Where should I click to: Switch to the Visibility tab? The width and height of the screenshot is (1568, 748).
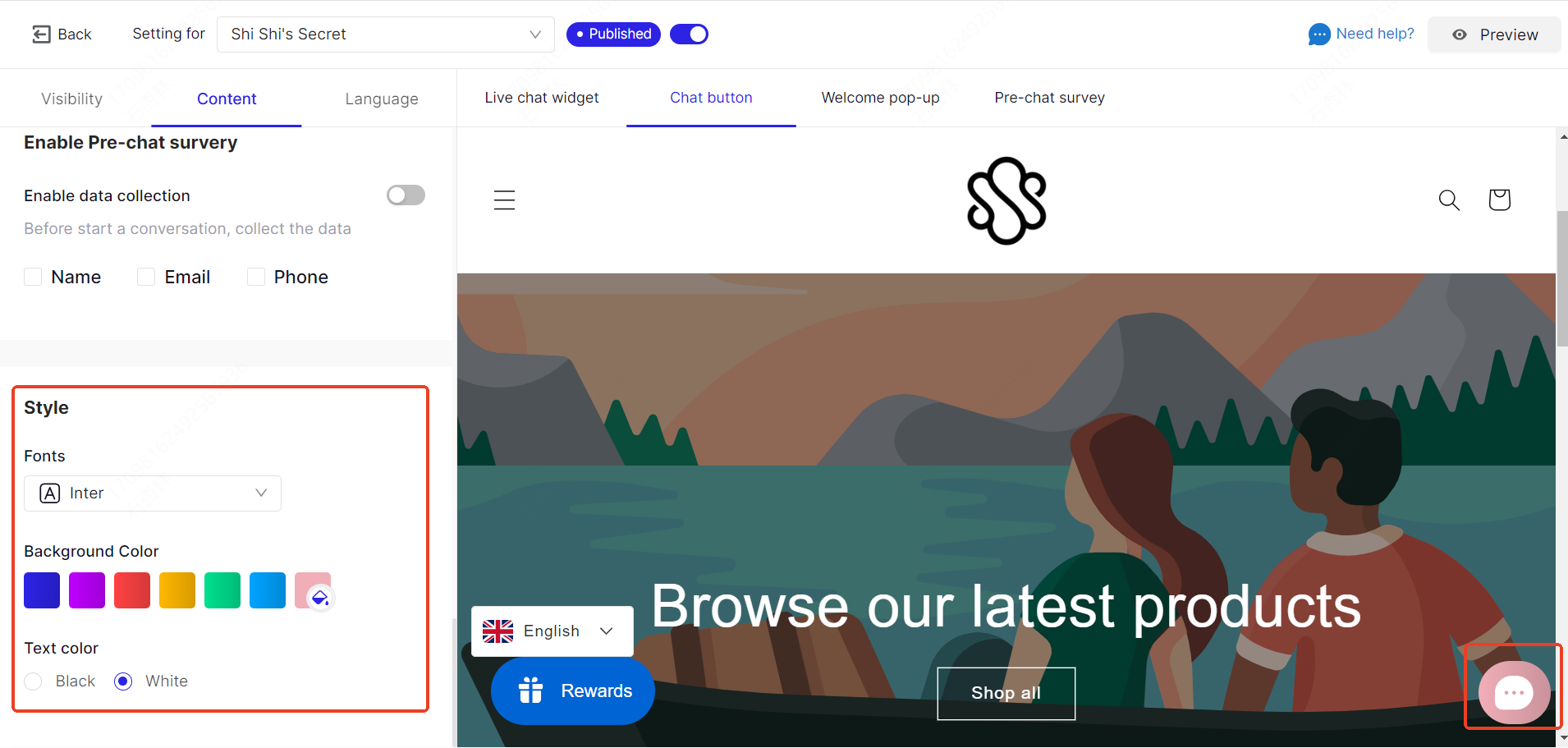click(72, 99)
